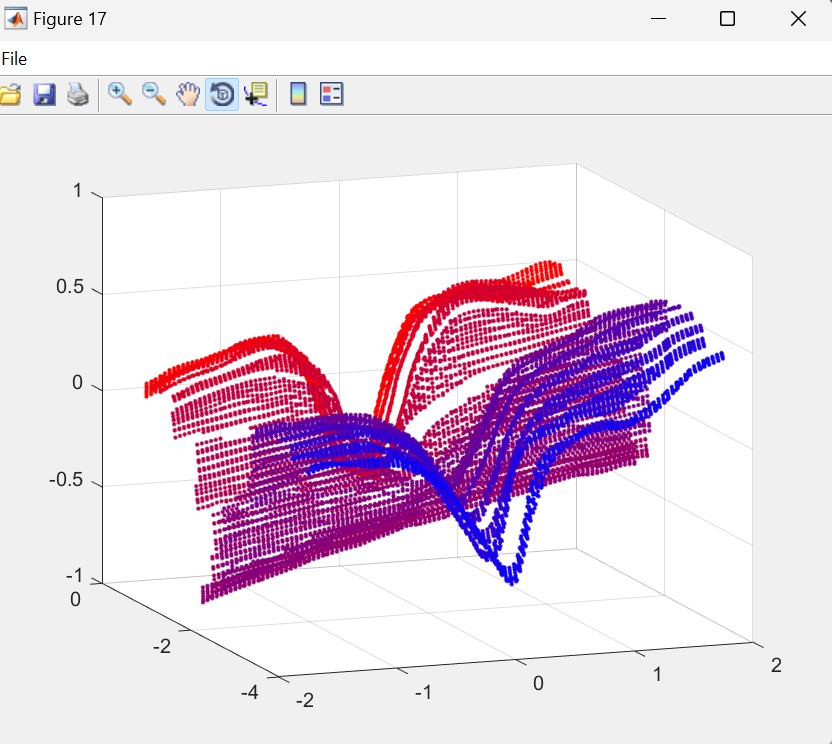Maximize the Figure 17 window
The width and height of the screenshot is (832, 744).
point(728,19)
